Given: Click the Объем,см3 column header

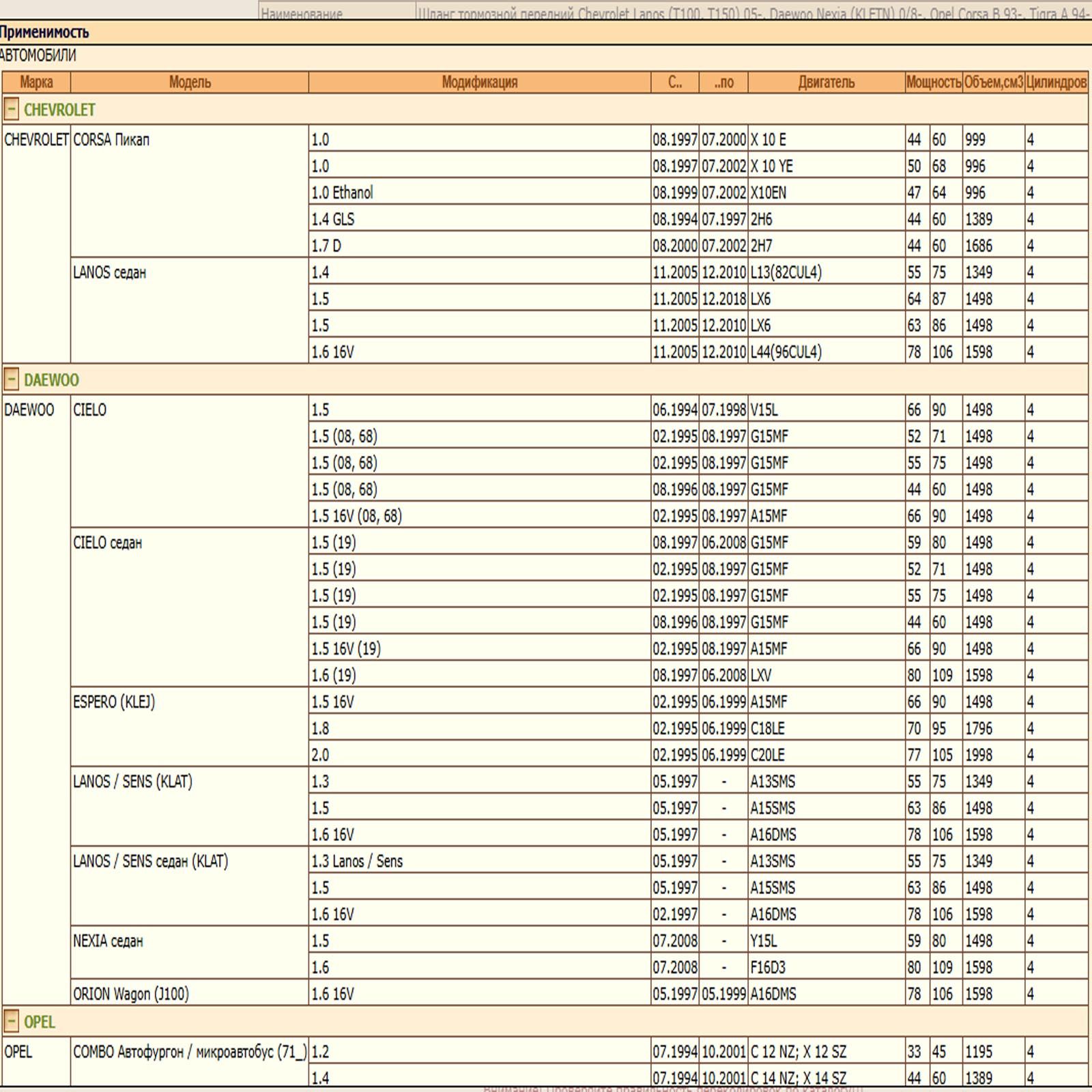Looking at the screenshot, I should [x=994, y=83].
